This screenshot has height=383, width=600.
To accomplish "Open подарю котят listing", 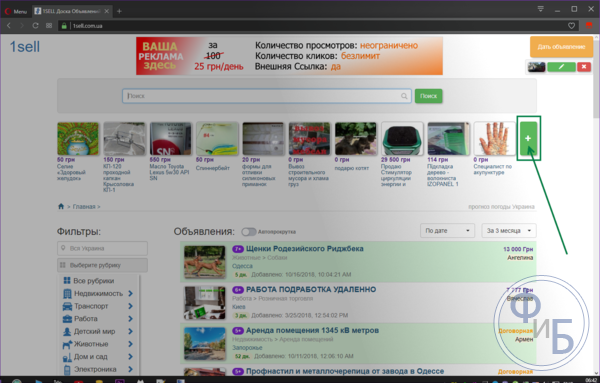I will (356, 147).
